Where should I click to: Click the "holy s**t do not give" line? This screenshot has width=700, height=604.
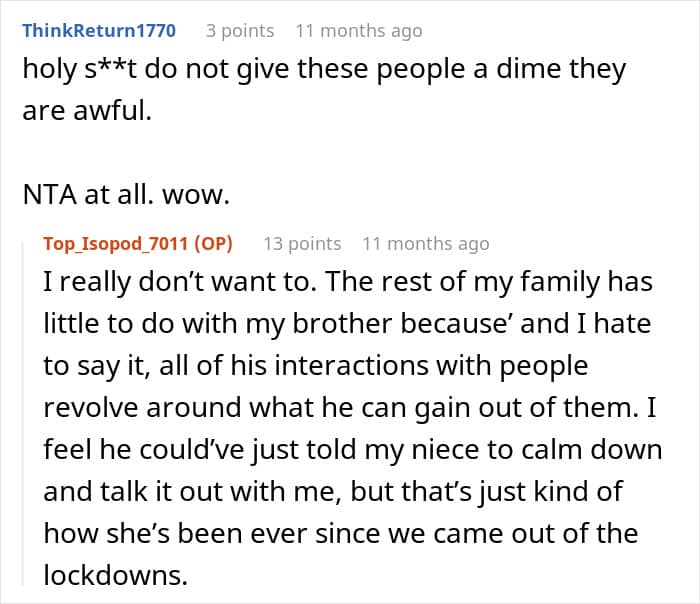pyautogui.click(x=325, y=70)
